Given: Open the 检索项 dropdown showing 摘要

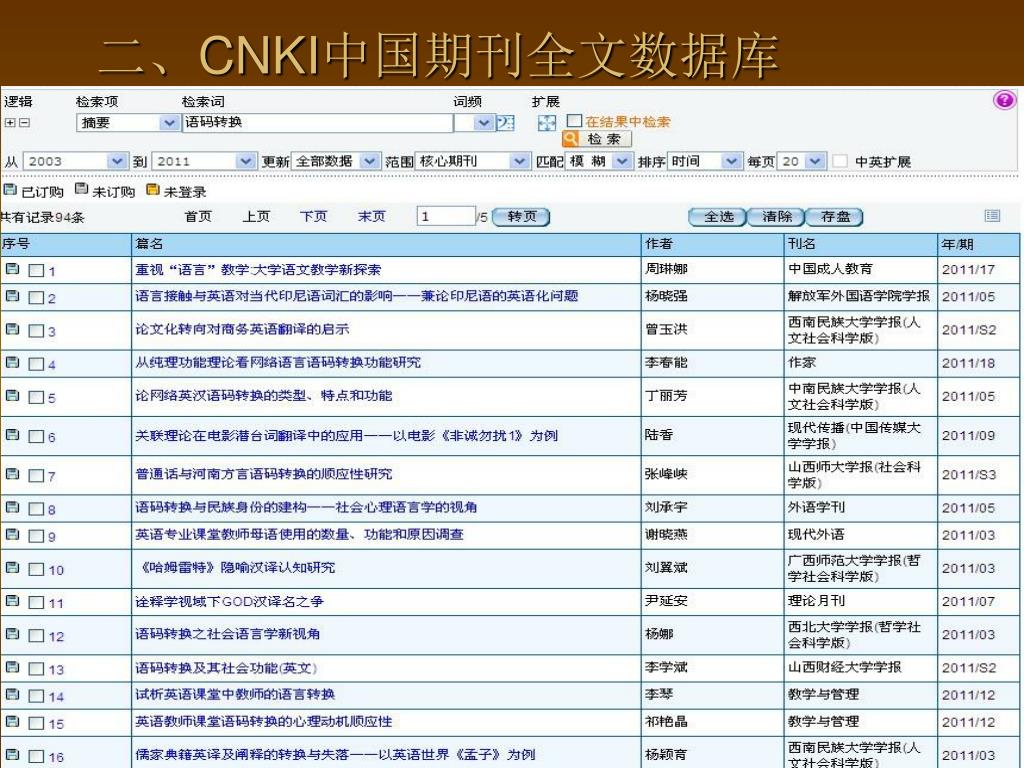Looking at the screenshot, I should [x=127, y=123].
